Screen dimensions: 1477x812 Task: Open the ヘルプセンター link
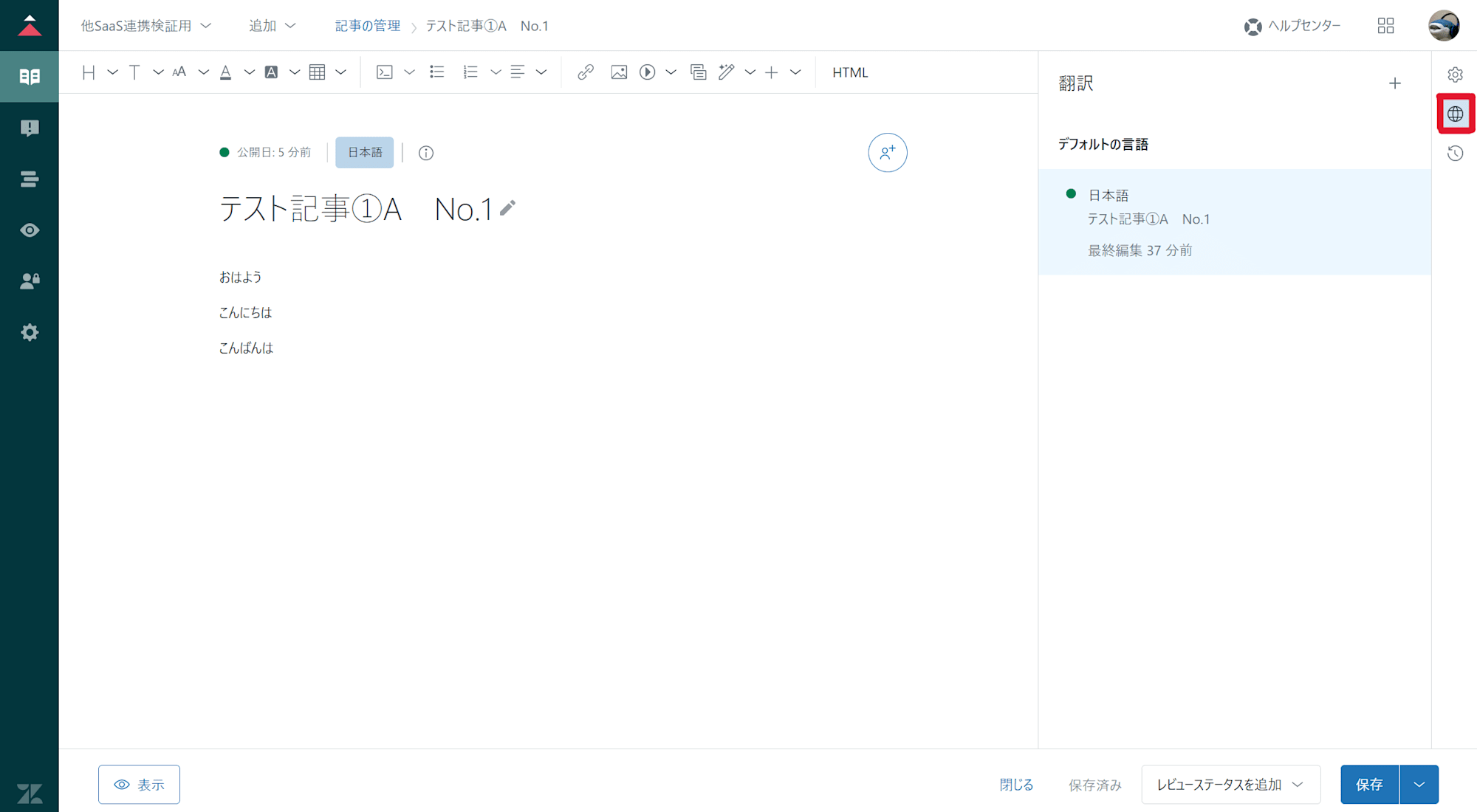point(1292,26)
